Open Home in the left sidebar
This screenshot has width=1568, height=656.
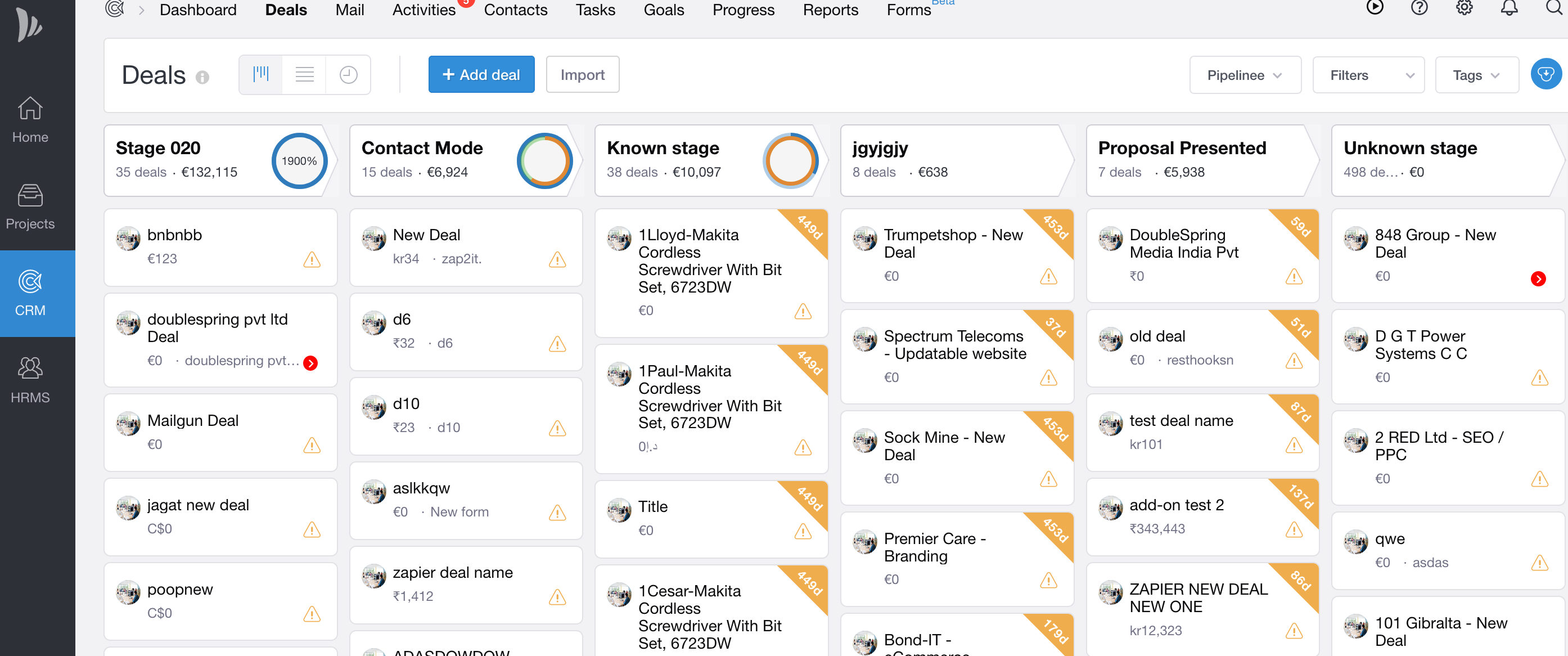[x=30, y=120]
